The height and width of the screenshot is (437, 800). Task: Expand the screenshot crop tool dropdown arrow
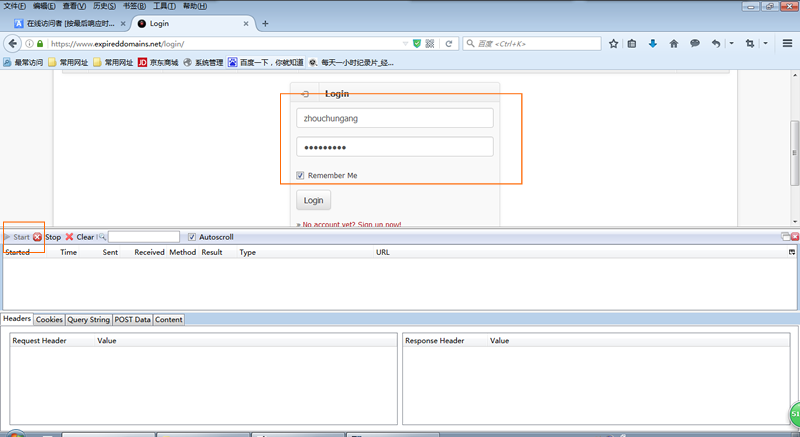pyautogui.click(x=765, y=44)
